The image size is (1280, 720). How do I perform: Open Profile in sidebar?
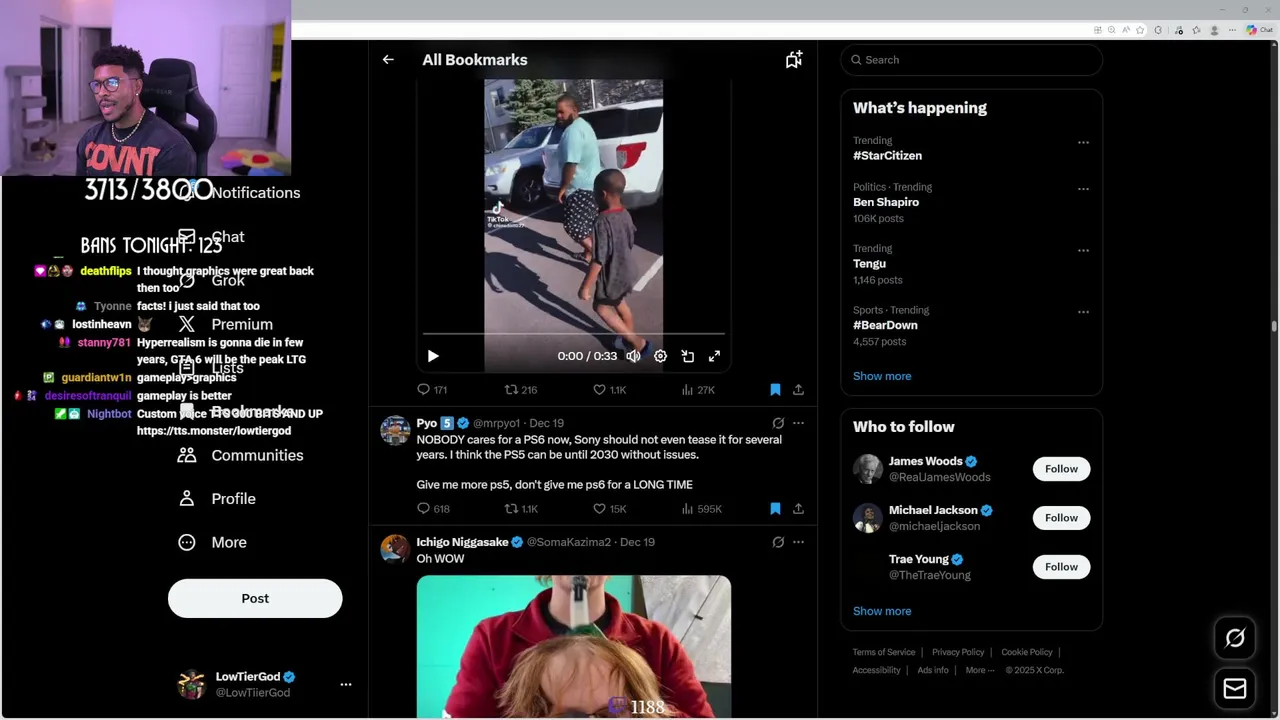[x=217, y=499]
